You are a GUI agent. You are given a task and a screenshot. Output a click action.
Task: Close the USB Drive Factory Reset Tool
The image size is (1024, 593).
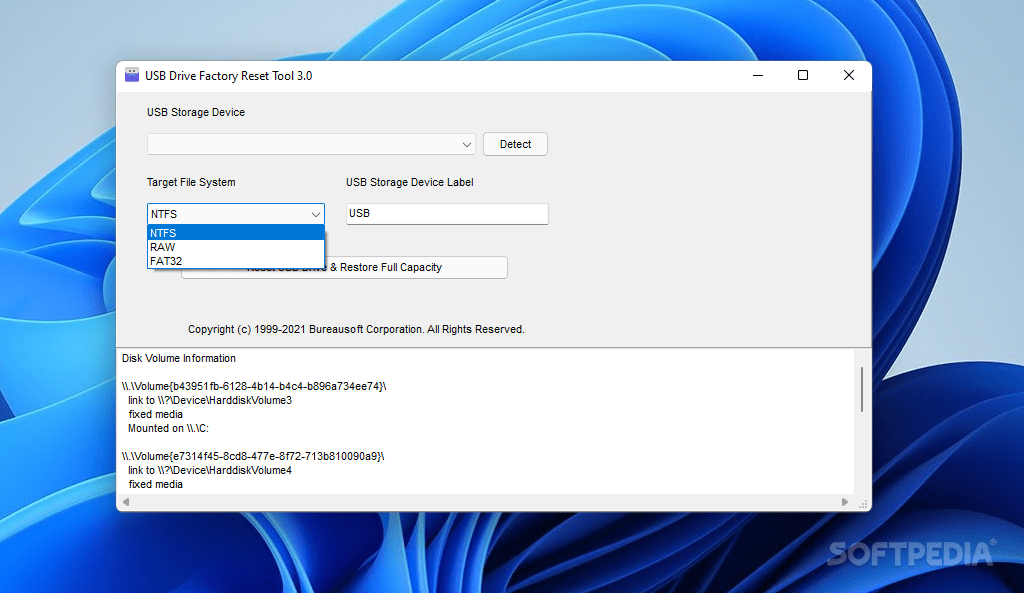pyautogui.click(x=848, y=76)
